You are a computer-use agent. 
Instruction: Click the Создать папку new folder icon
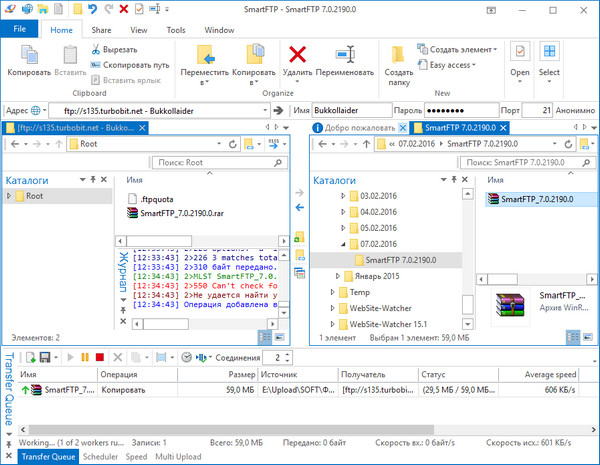(399, 56)
